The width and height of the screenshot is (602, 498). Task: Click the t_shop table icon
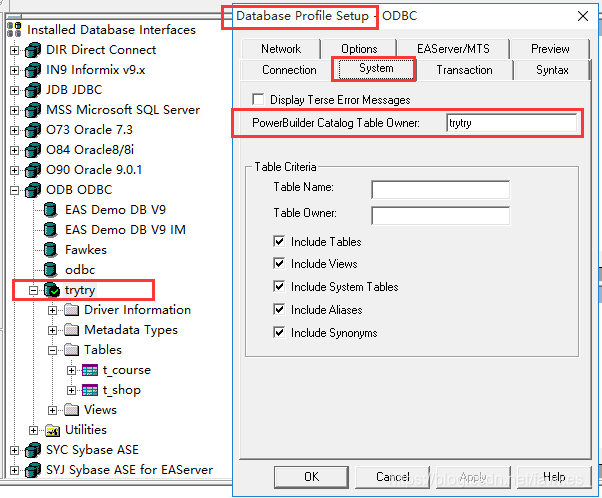click(x=90, y=390)
